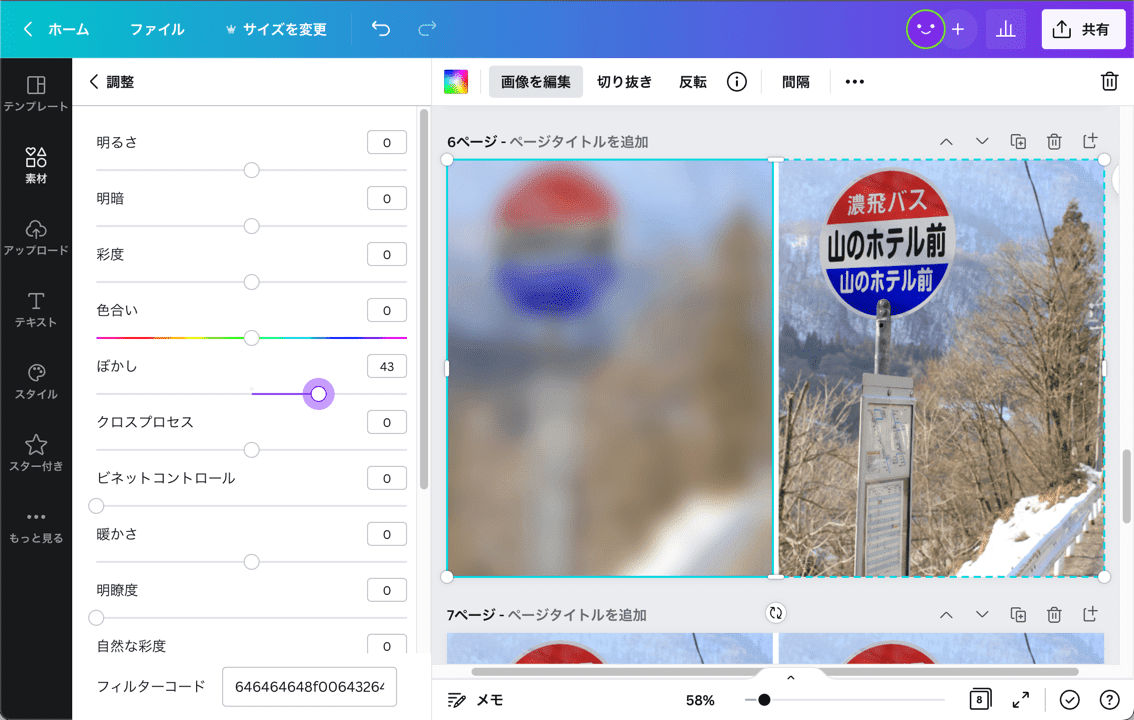This screenshot has height=720, width=1134.
Task: Open the 素材 (Elements) panel
Action: coord(37,162)
